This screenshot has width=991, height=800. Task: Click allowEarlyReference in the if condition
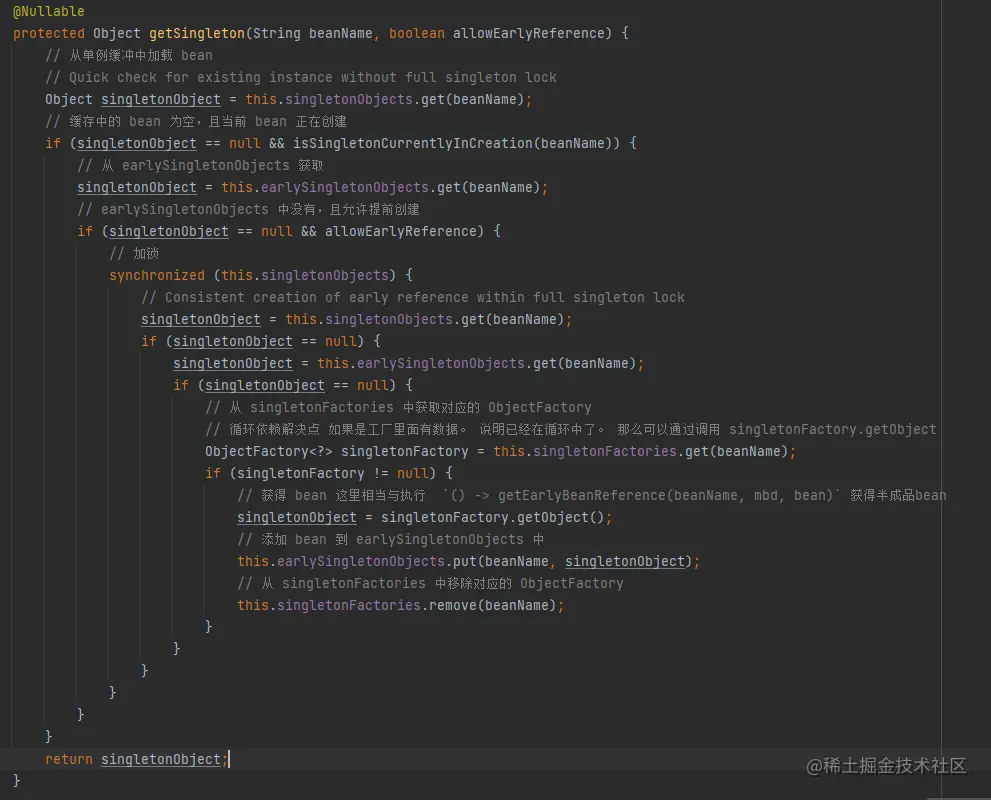(x=400, y=231)
